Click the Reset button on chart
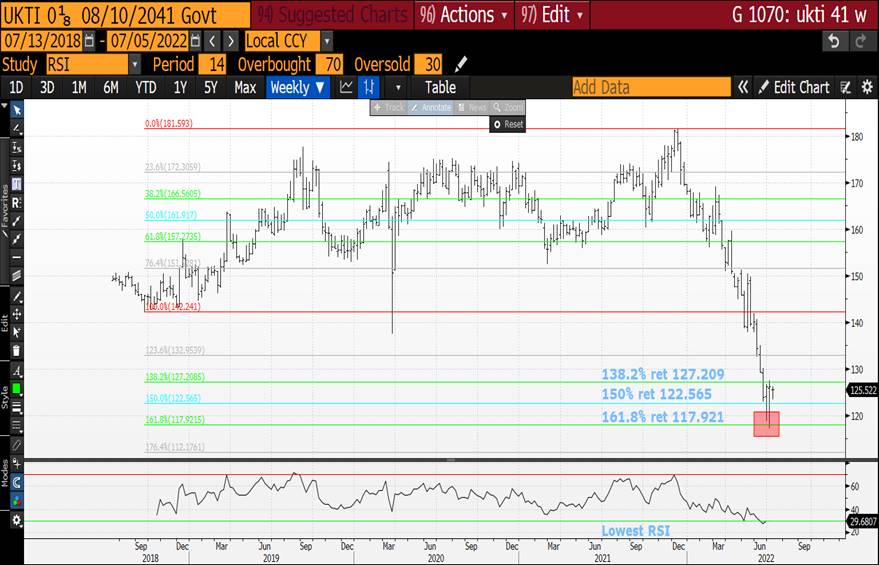This screenshot has width=879, height=565. point(507,124)
